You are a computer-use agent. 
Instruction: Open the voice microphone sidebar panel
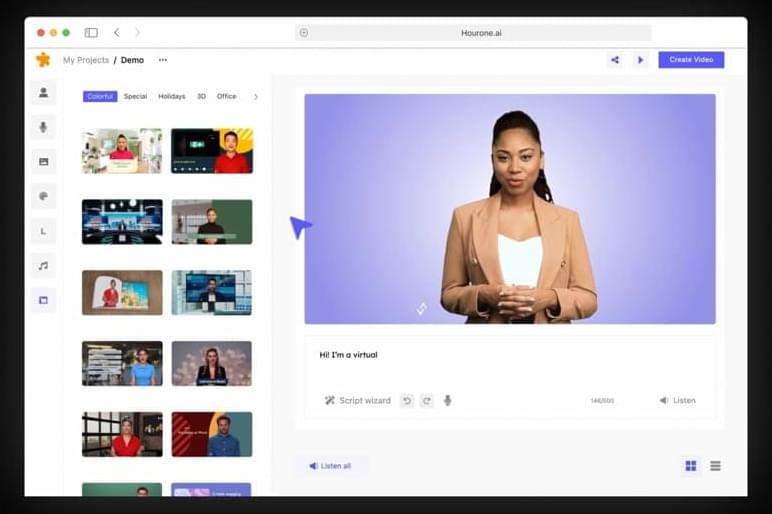[43, 127]
